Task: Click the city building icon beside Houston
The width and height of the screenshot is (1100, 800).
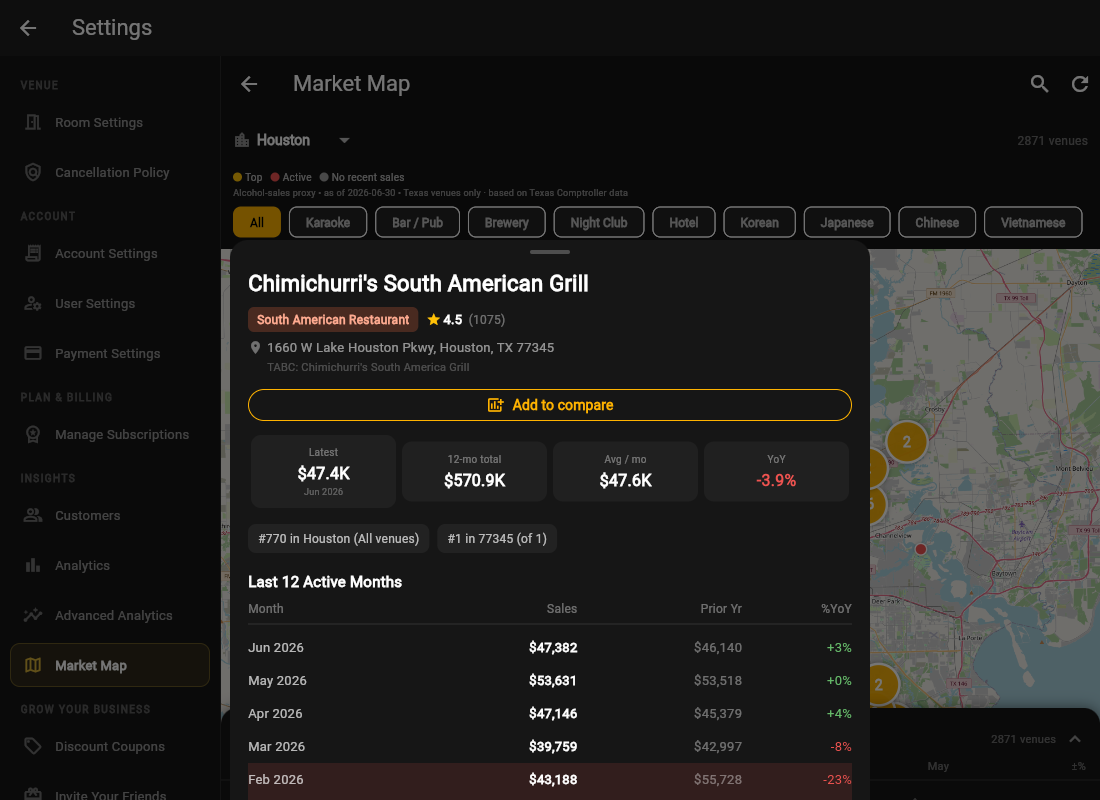Action: coord(242,140)
